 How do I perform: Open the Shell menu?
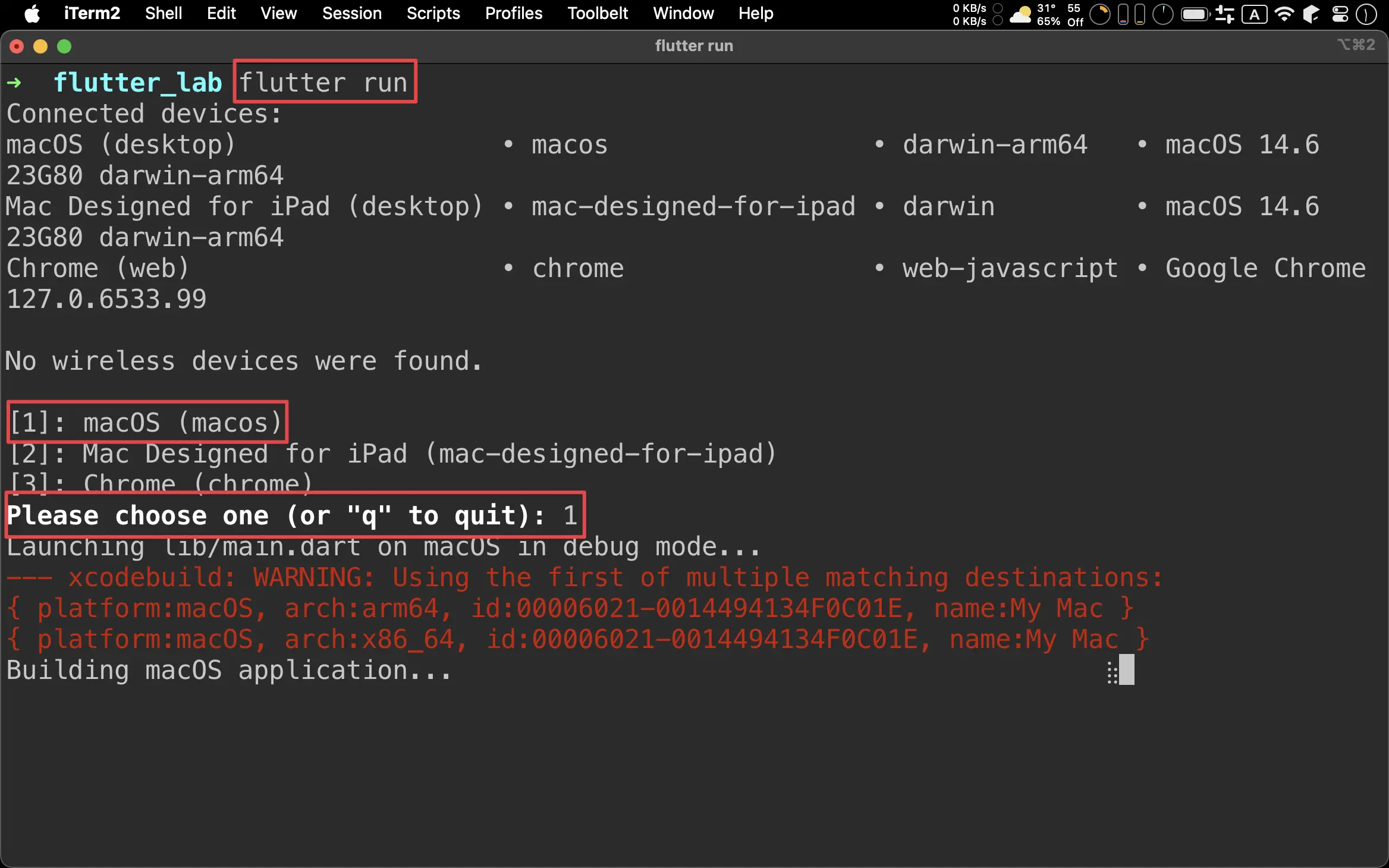(164, 14)
